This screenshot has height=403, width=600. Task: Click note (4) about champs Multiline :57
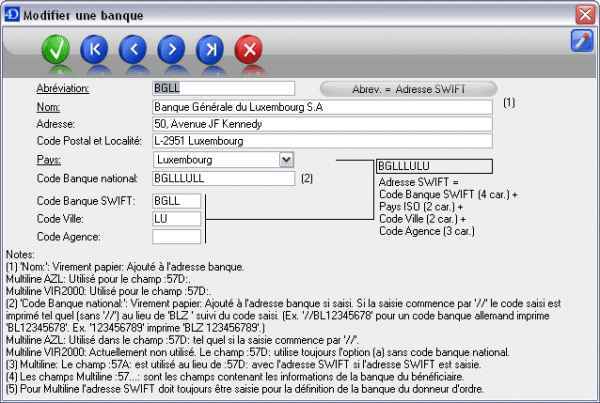(235, 377)
